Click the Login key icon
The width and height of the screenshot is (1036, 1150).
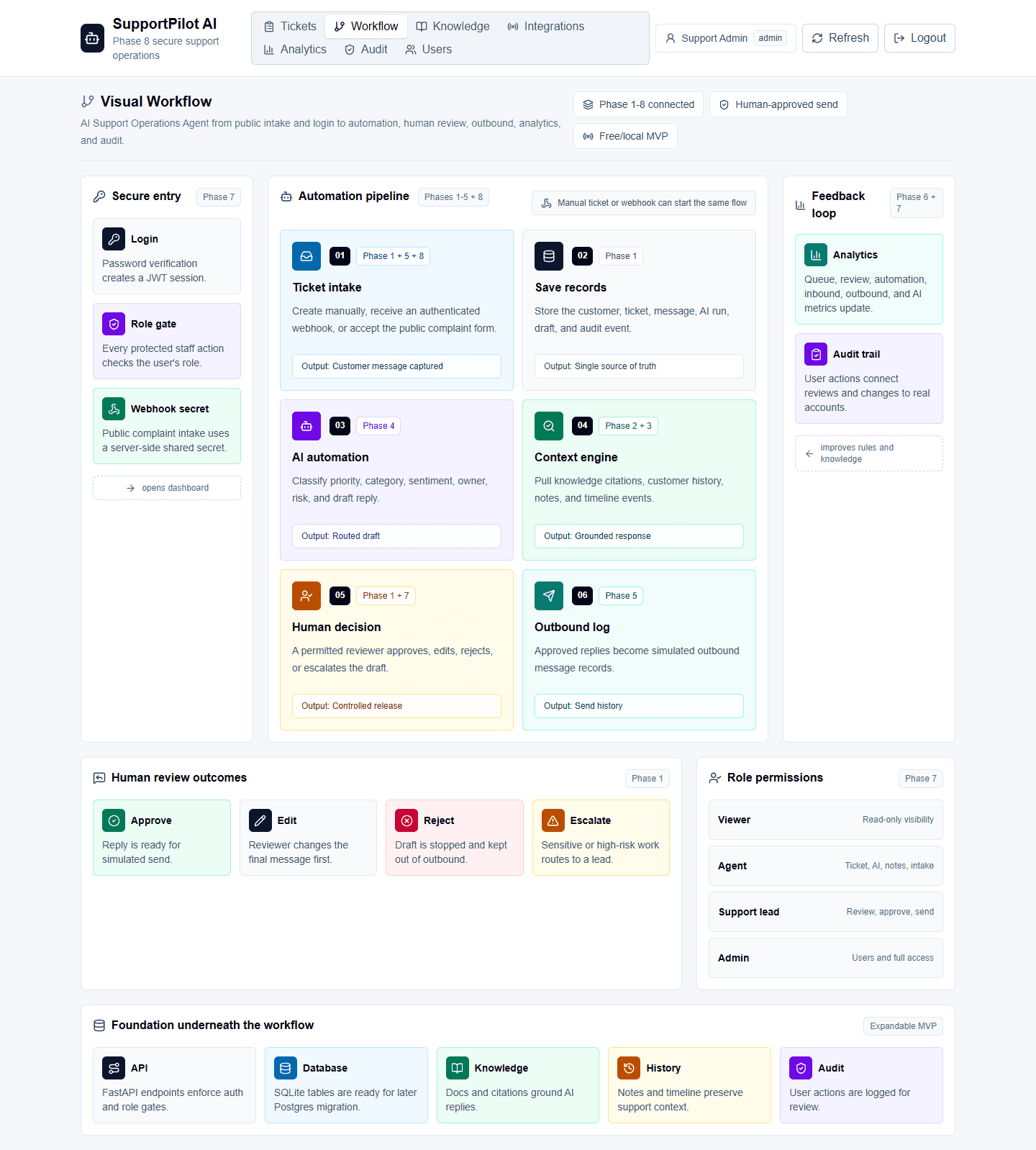pyautogui.click(x=114, y=239)
